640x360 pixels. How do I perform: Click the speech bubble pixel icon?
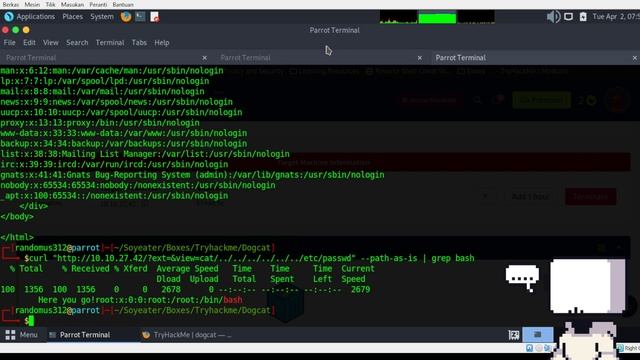click(x=522, y=278)
